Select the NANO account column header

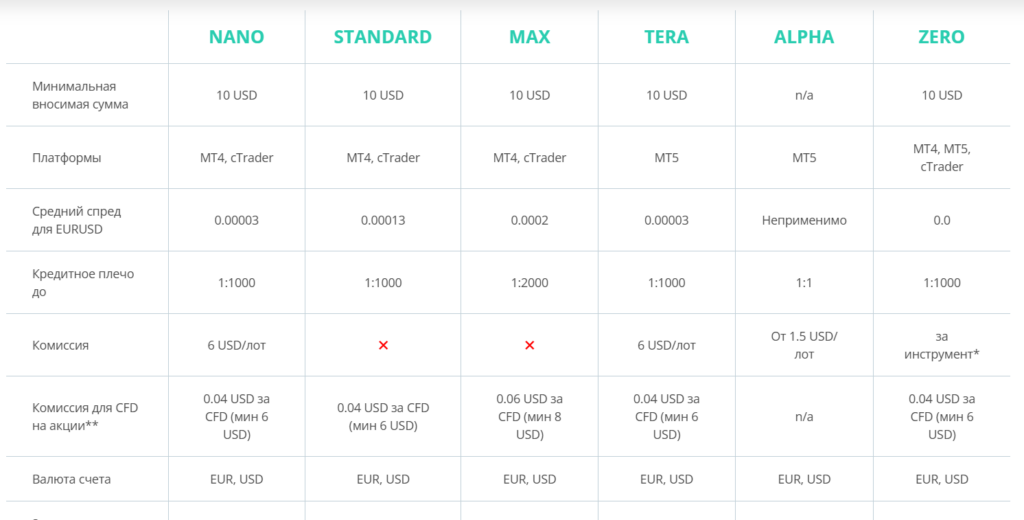coord(236,37)
